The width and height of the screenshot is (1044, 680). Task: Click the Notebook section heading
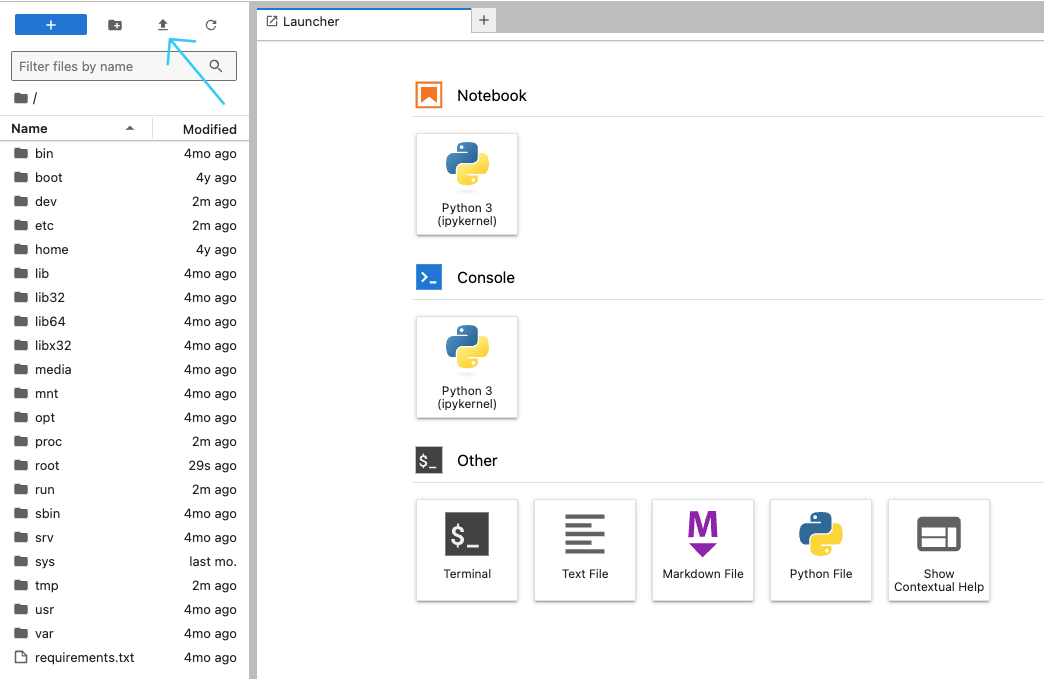[491, 95]
